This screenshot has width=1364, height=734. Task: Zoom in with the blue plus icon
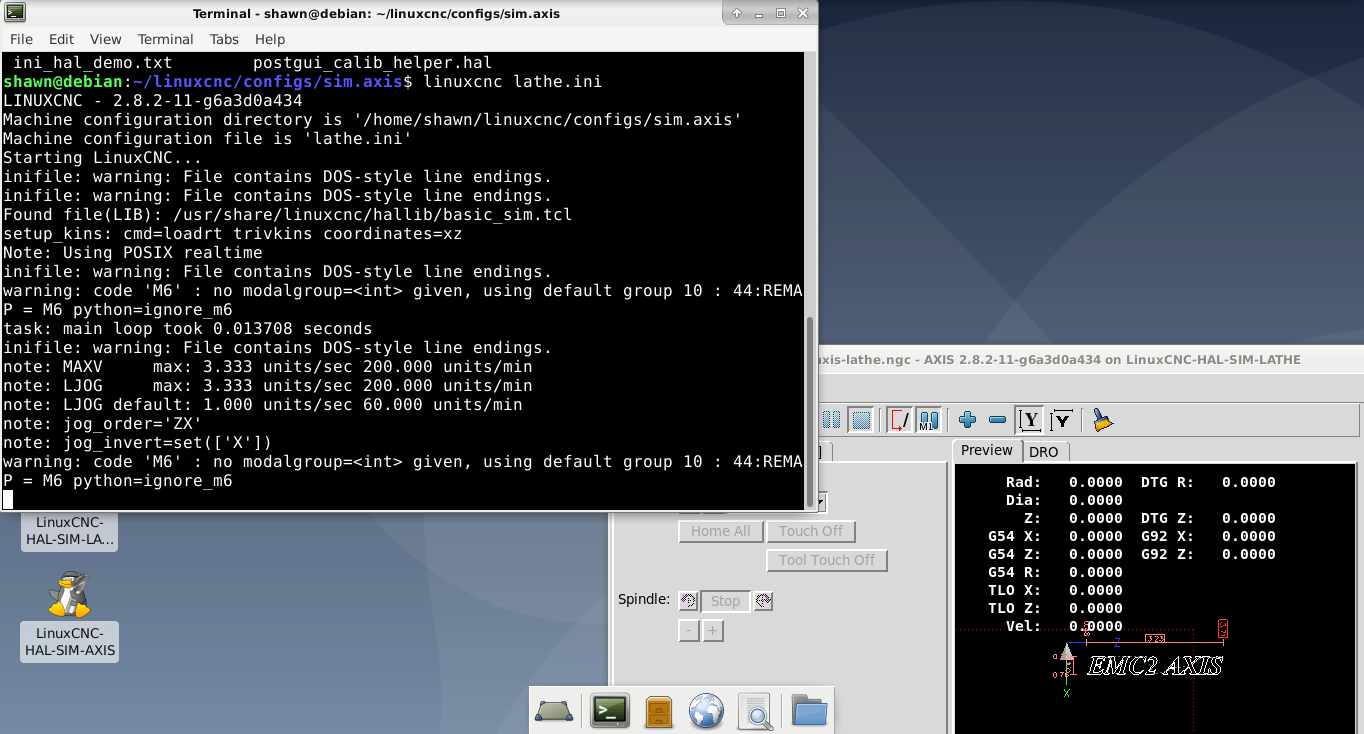coord(967,420)
